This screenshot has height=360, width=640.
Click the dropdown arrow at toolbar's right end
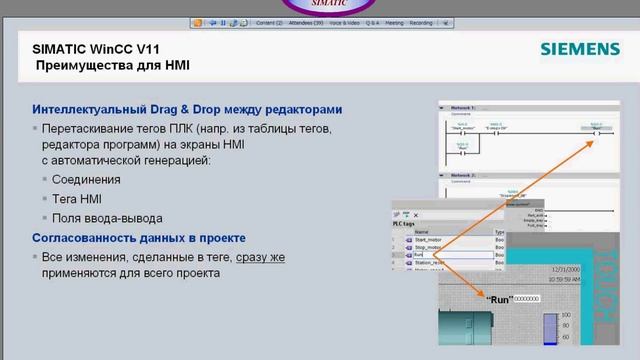(x=446, y=23)
